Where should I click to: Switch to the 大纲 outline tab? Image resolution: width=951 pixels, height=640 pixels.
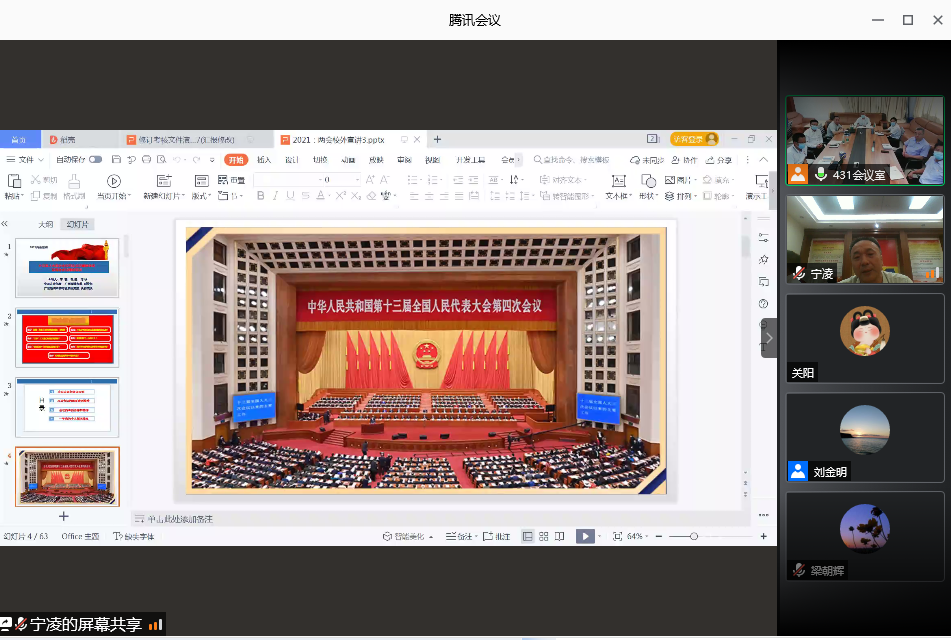point(45,224)
